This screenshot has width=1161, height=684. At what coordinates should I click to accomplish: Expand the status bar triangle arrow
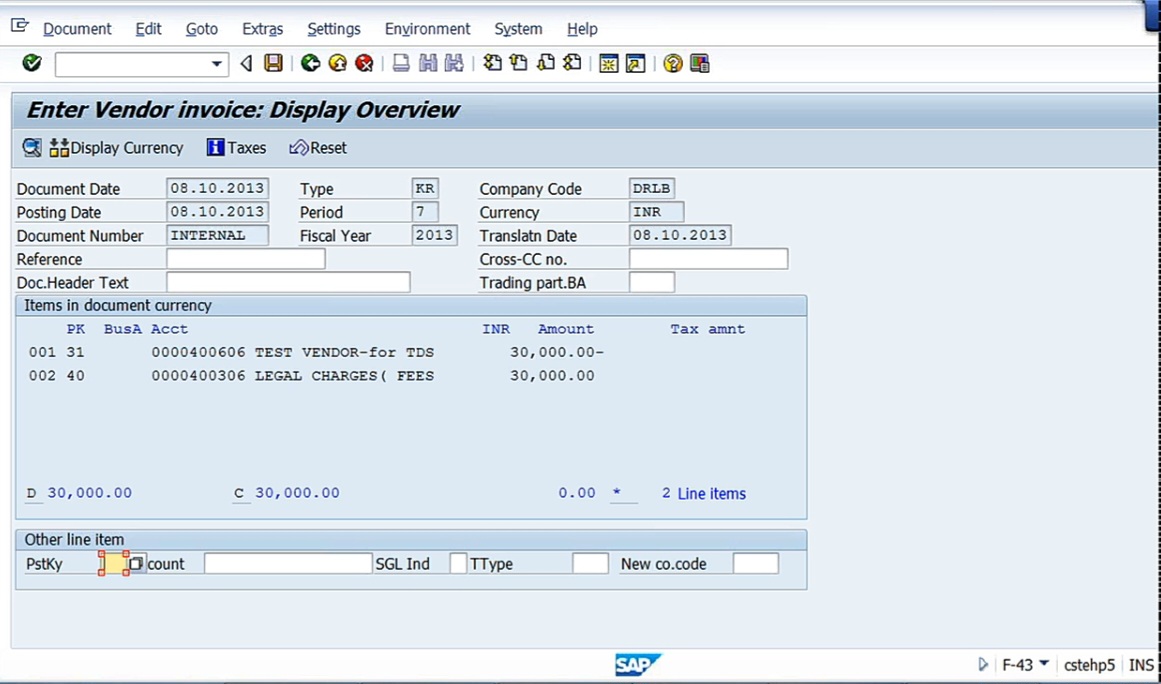[983, 665]
